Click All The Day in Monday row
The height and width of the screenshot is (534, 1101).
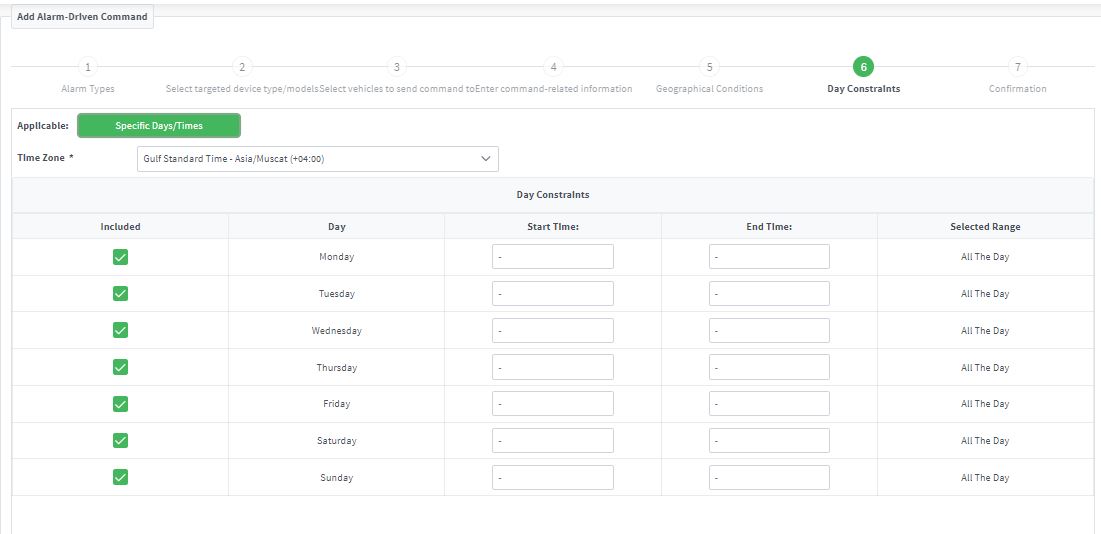pos(985,257)
